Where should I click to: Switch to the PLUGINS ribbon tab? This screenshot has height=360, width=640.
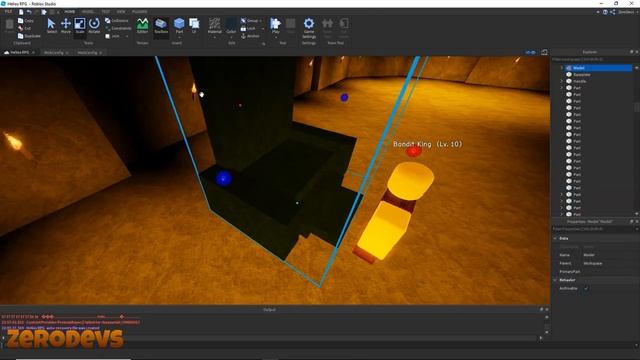coord(140,12)
